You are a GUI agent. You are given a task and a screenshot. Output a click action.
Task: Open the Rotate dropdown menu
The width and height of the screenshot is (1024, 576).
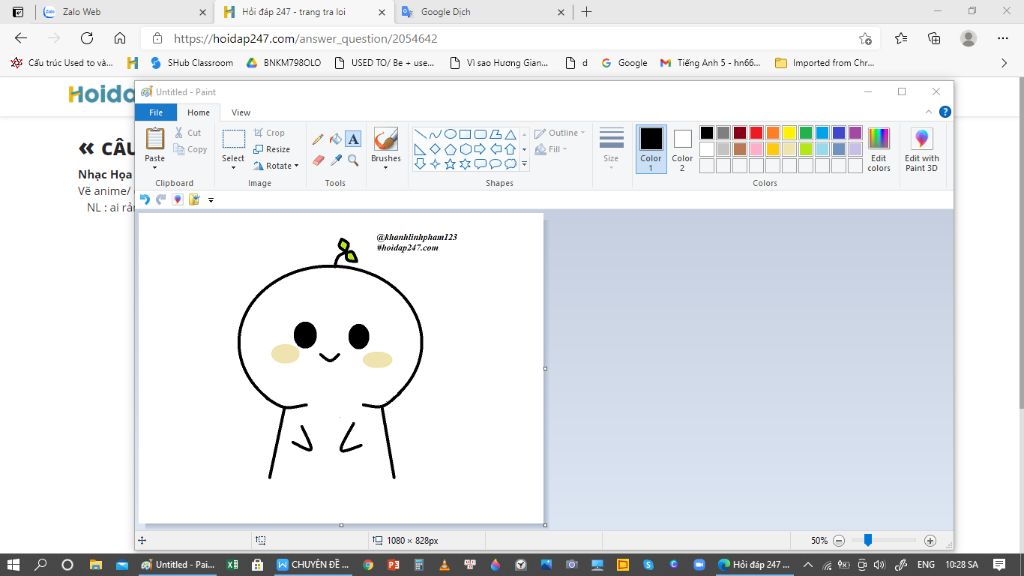276,166
